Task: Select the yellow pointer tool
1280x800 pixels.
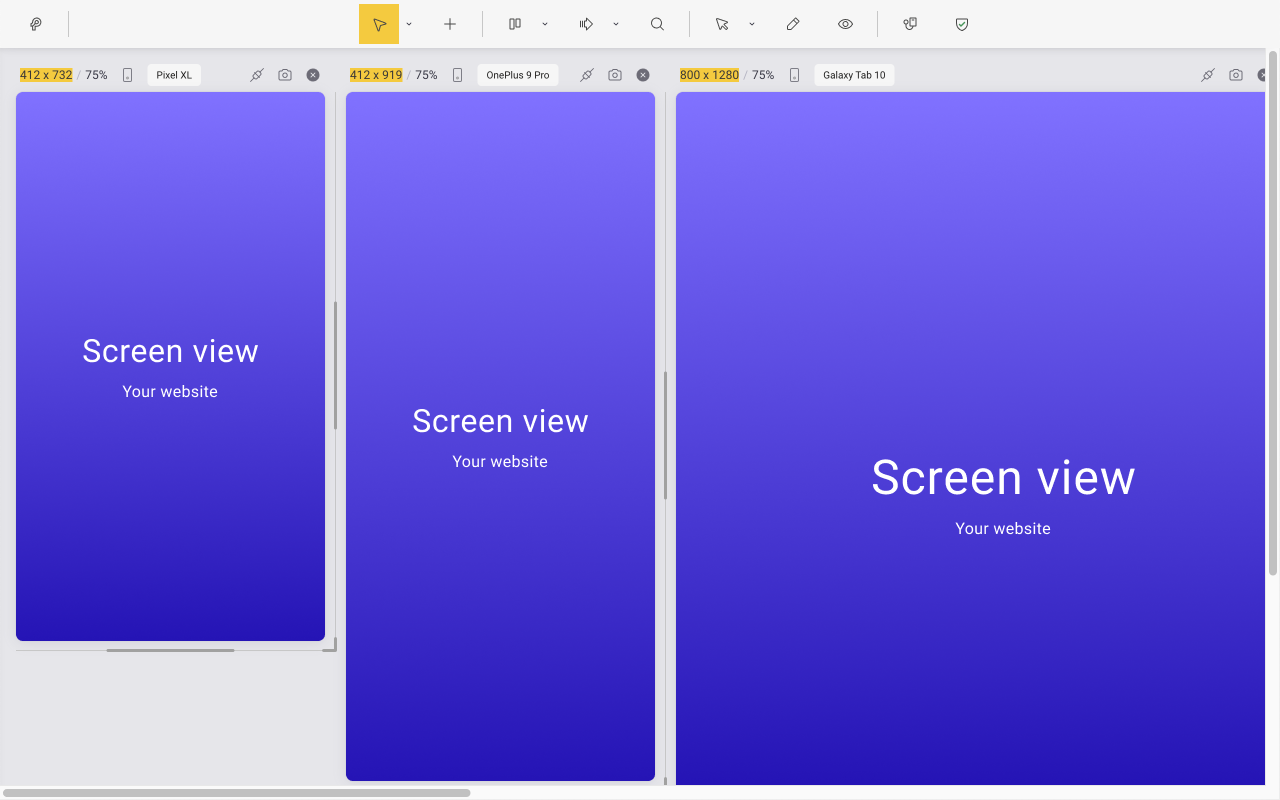Action: [379, 24]
